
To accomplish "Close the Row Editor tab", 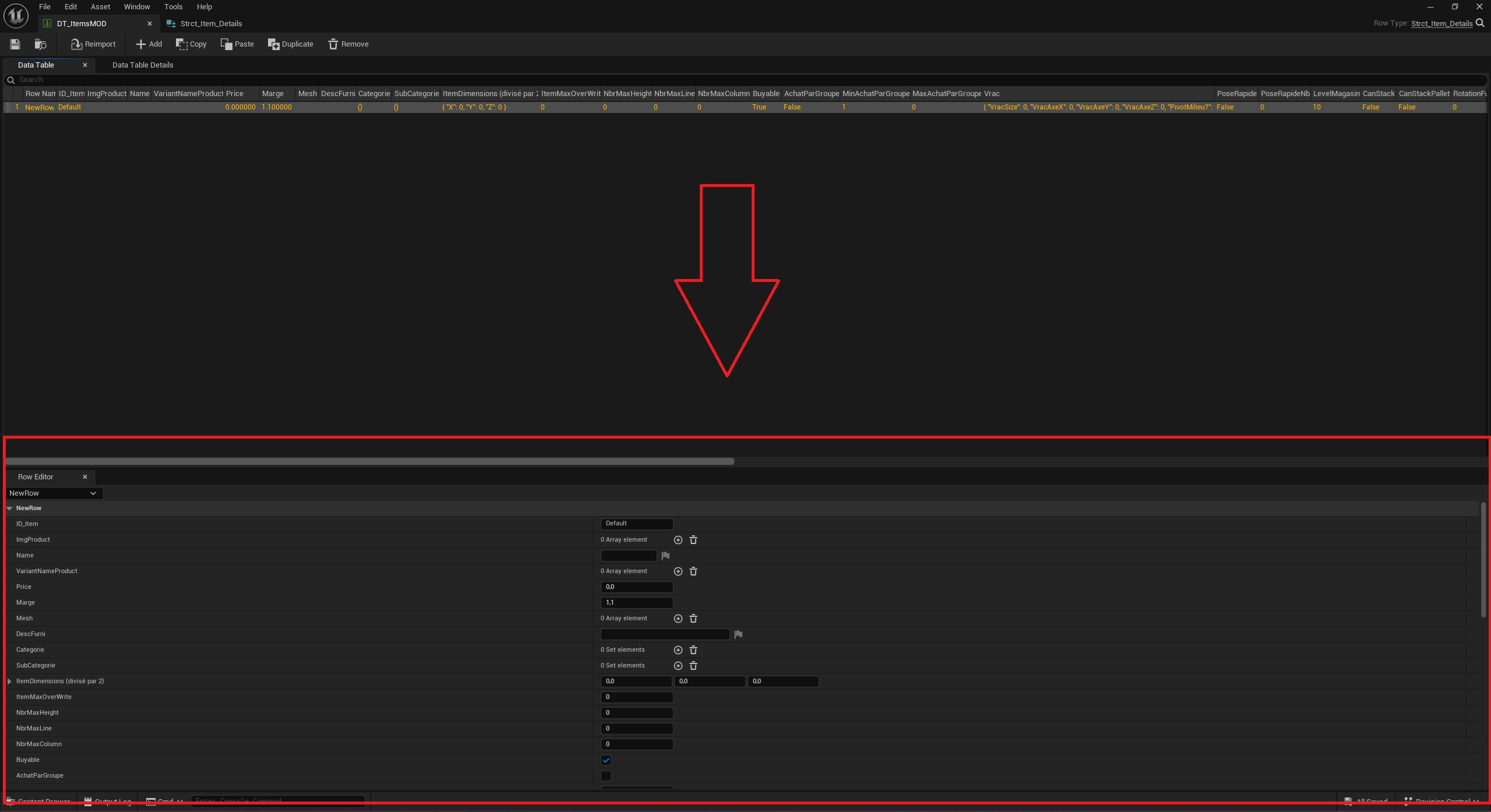I will (85, 477).
